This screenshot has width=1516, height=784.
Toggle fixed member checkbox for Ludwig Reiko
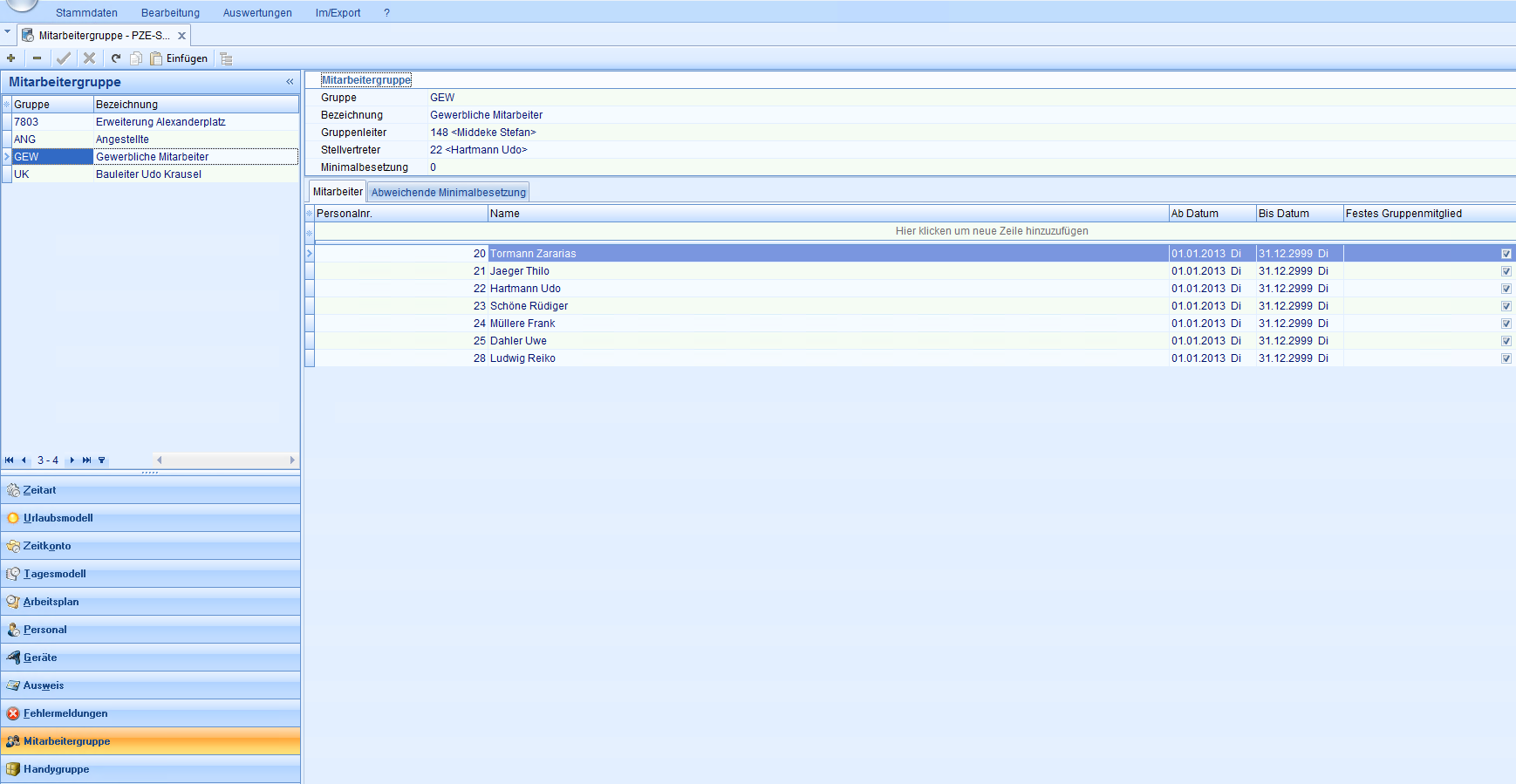point(1506,358)
